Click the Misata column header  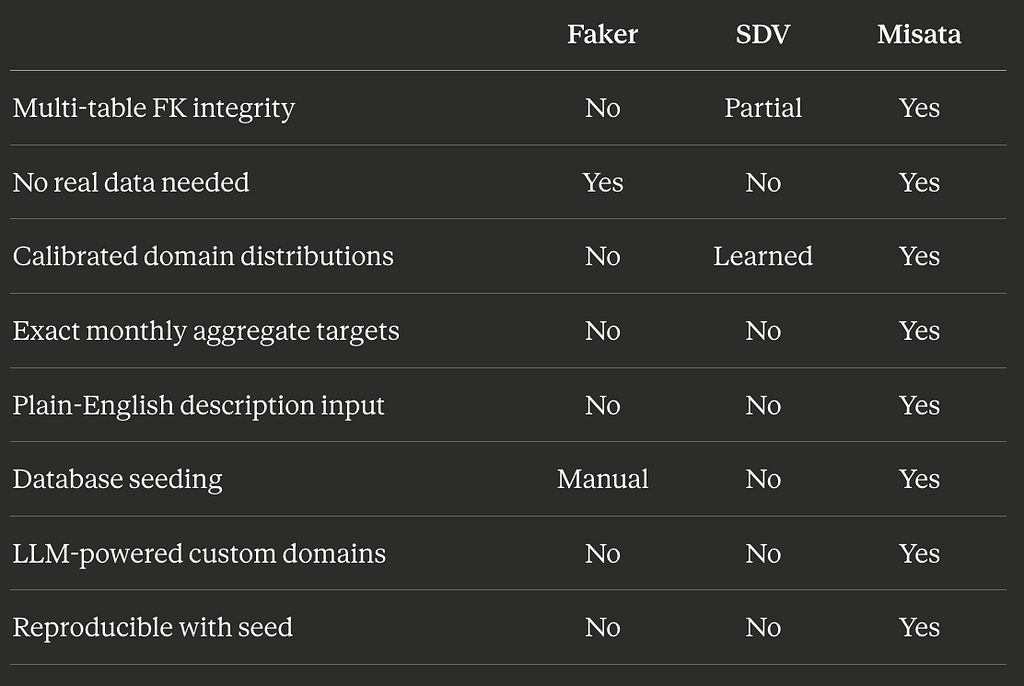point(919,35)
